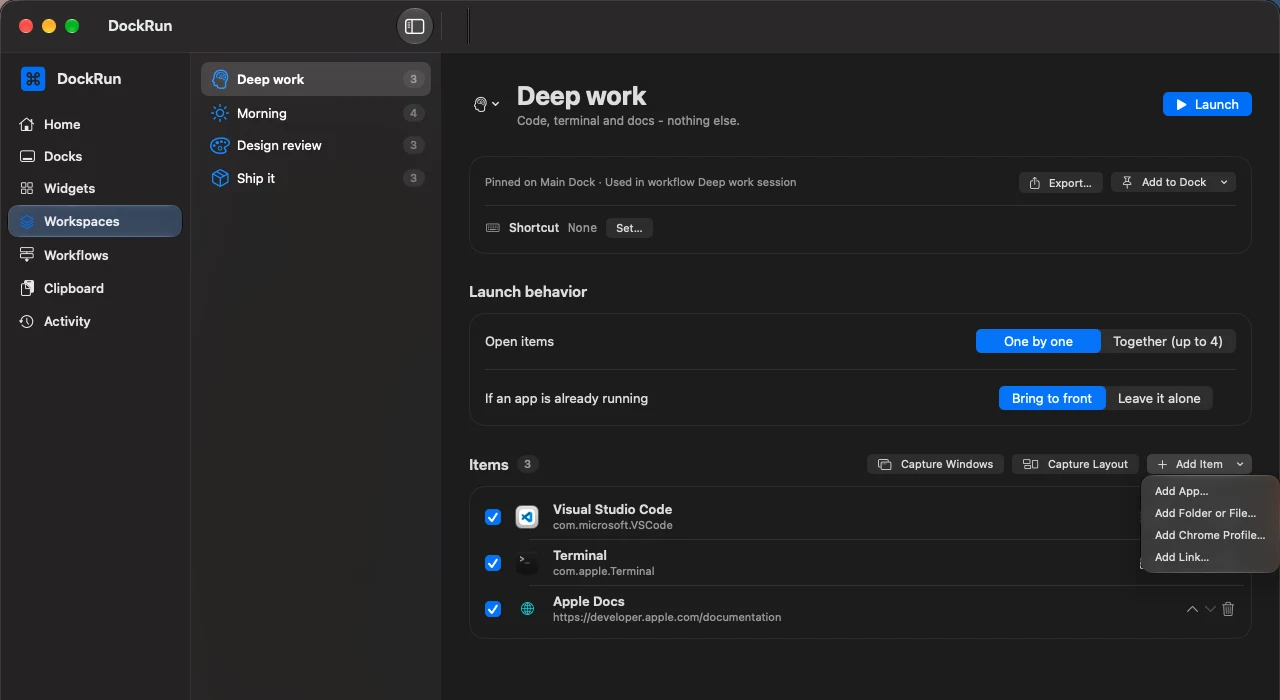The width and height of the screenshot is (1280, 700).
Task: Toggle the Add Item dropdown chevron
Action: click(x=1240, y=464)
